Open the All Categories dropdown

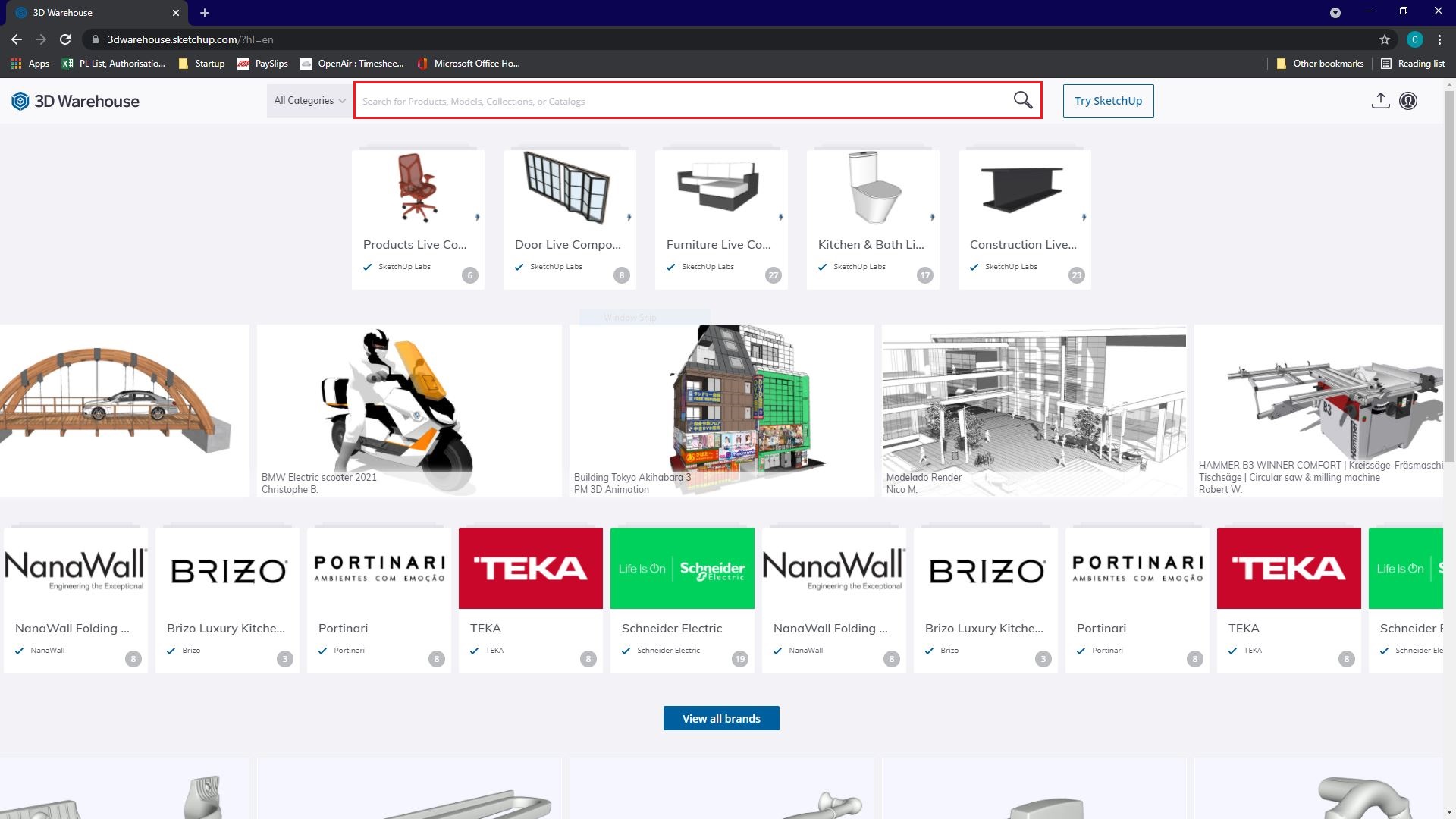(309, 101)
